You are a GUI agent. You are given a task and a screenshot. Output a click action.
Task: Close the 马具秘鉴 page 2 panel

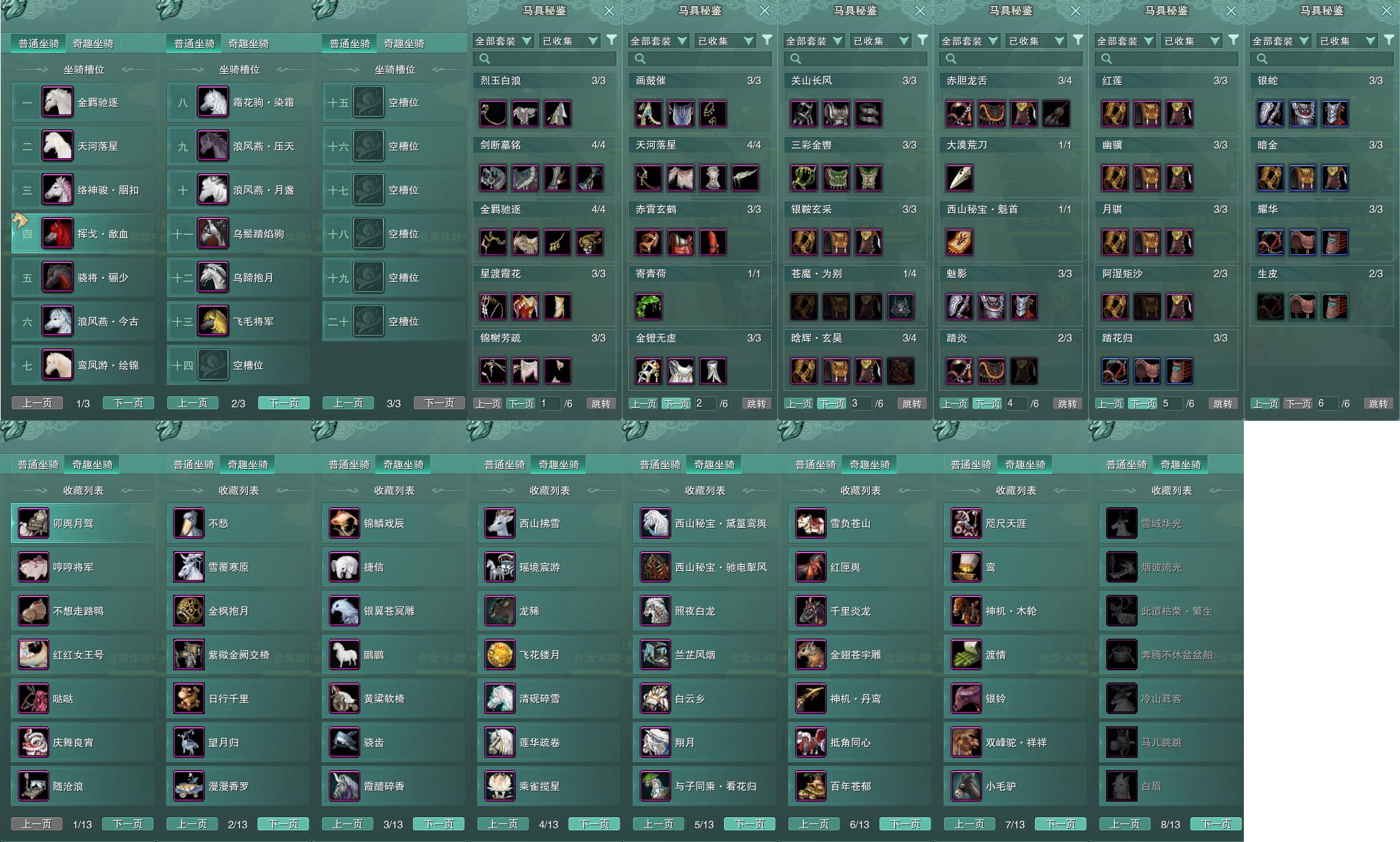[x=765, y=11]
